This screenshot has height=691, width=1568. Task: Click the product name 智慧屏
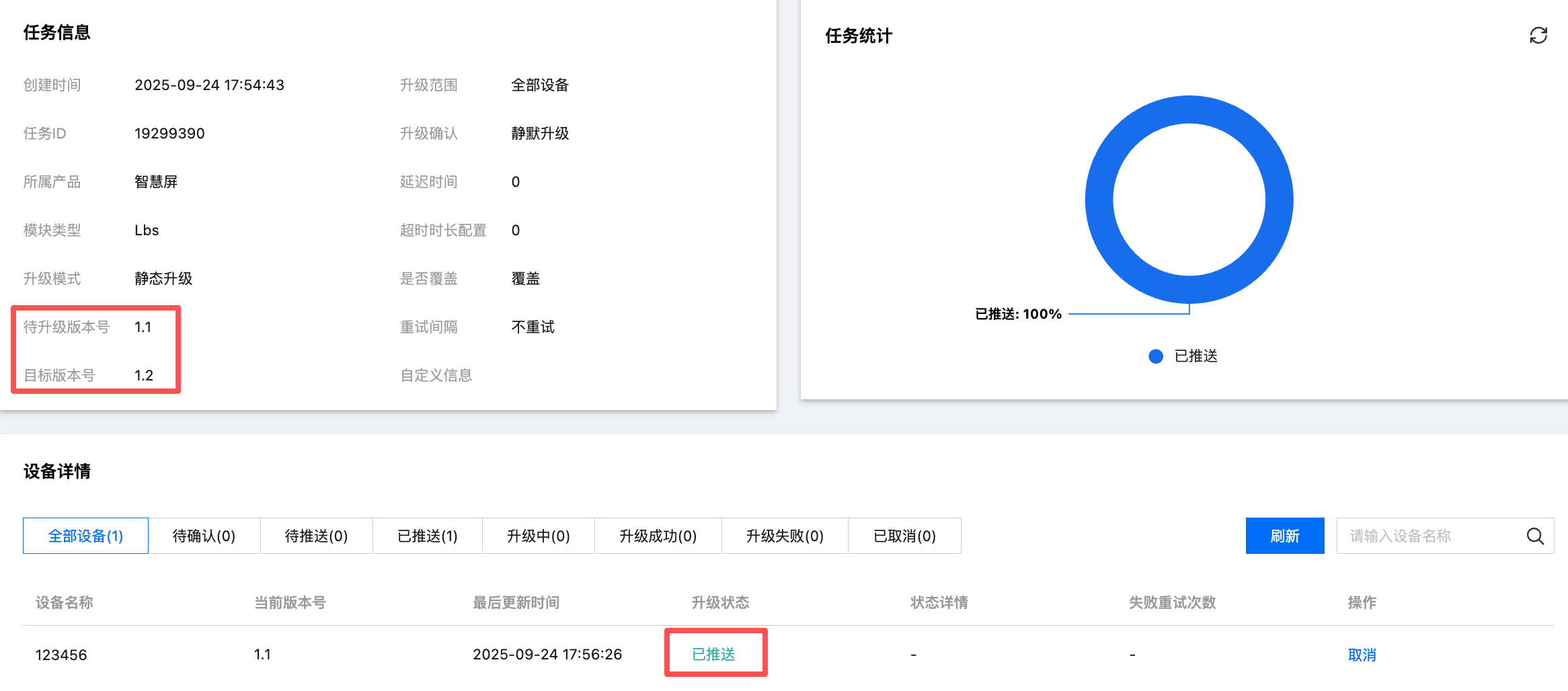[x=156, y=181]
